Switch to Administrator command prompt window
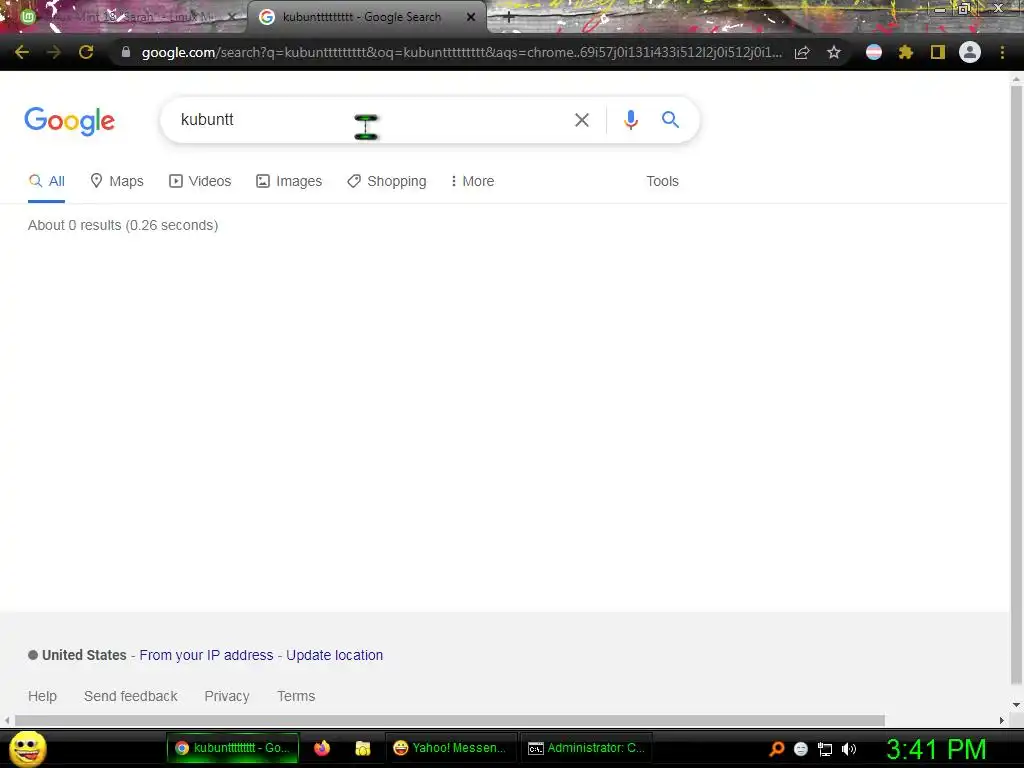The width and height of the screenshot is (1024, 768). point(586,748)
